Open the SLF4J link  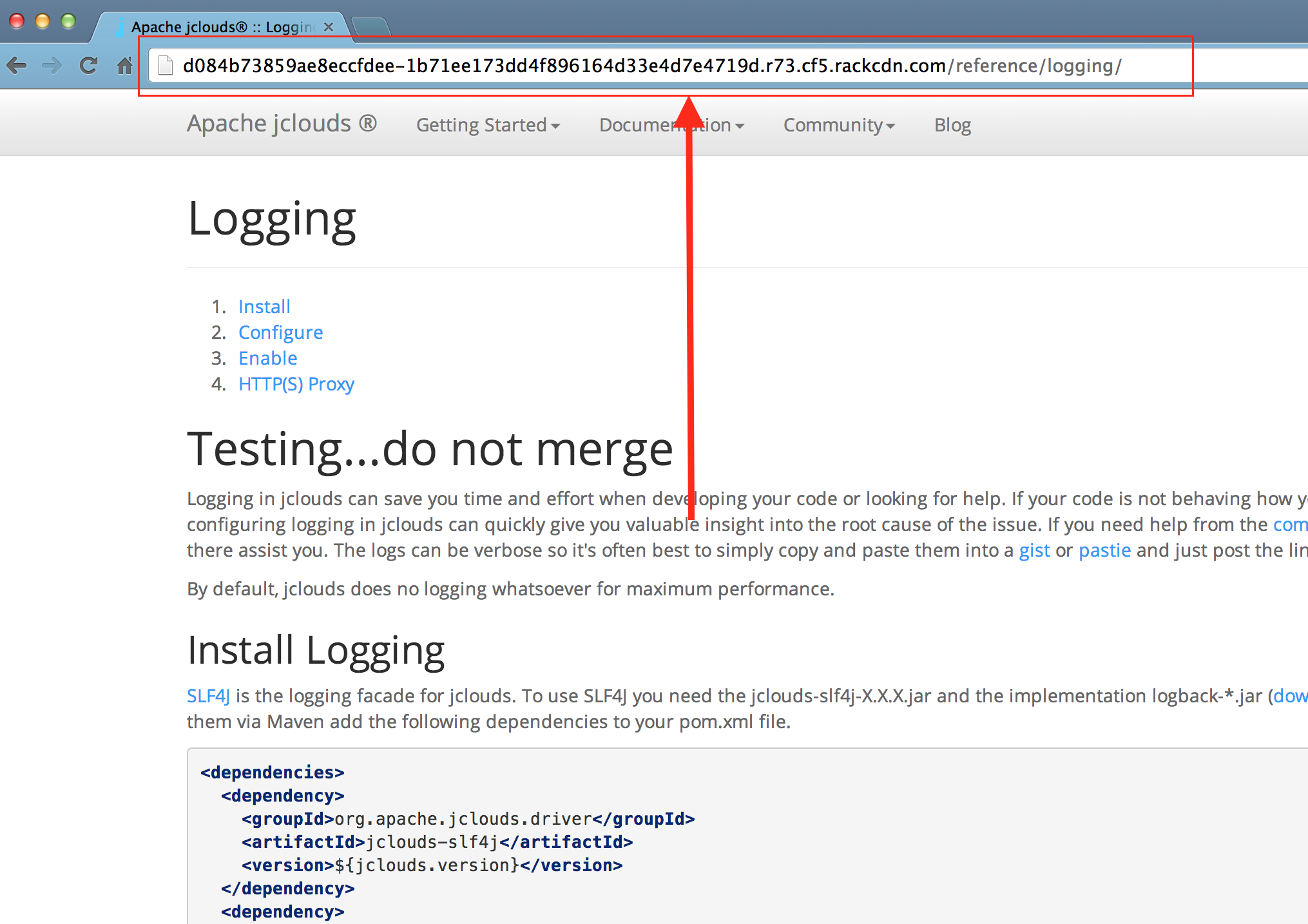(x=207, y=696)
